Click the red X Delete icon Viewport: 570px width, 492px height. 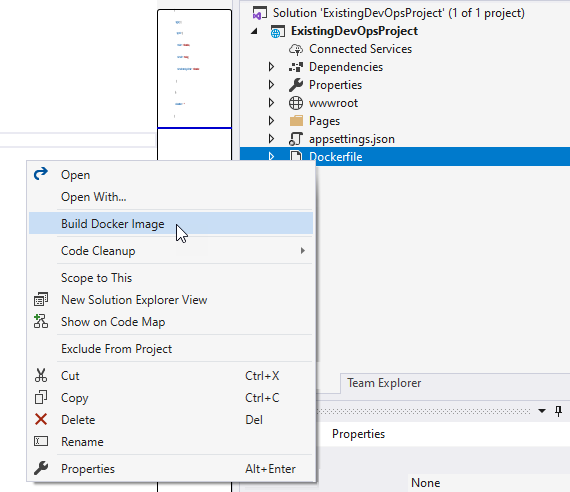pyautogui.click(x=41, y=419)
